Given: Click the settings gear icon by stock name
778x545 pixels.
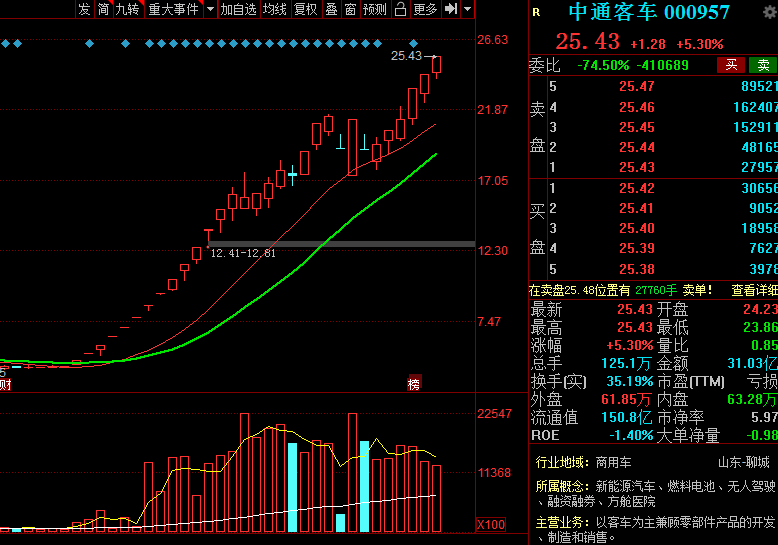Looking at the screenshot, I should pos(770,12).
